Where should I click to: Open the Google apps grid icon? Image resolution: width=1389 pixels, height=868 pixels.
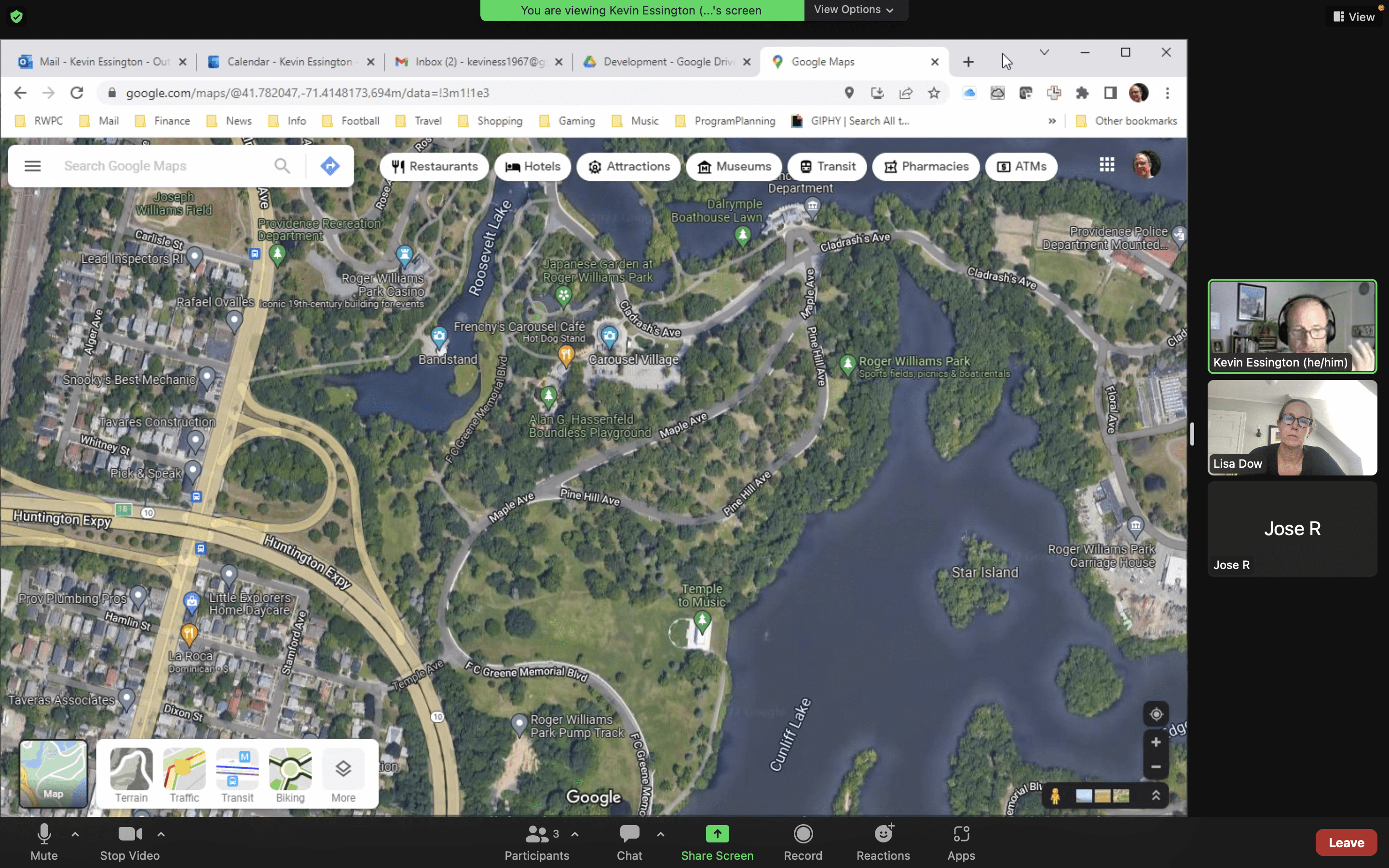pos(1106,165)
